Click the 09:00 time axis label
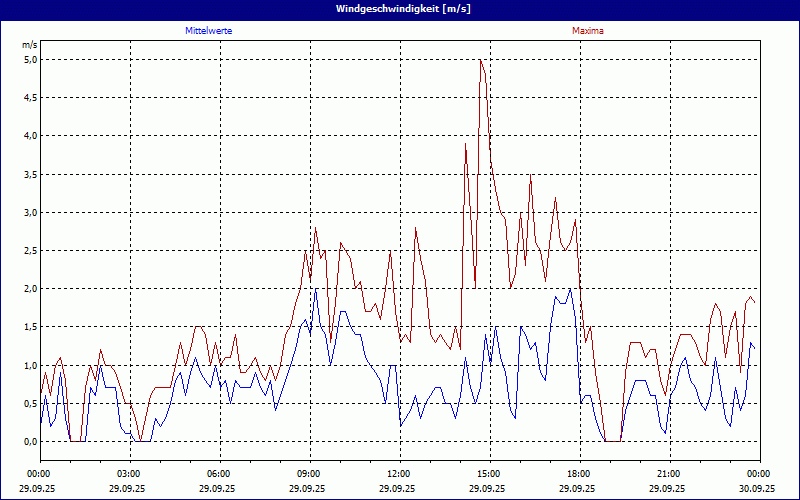 pyautogui.click(x=309, y=474)
